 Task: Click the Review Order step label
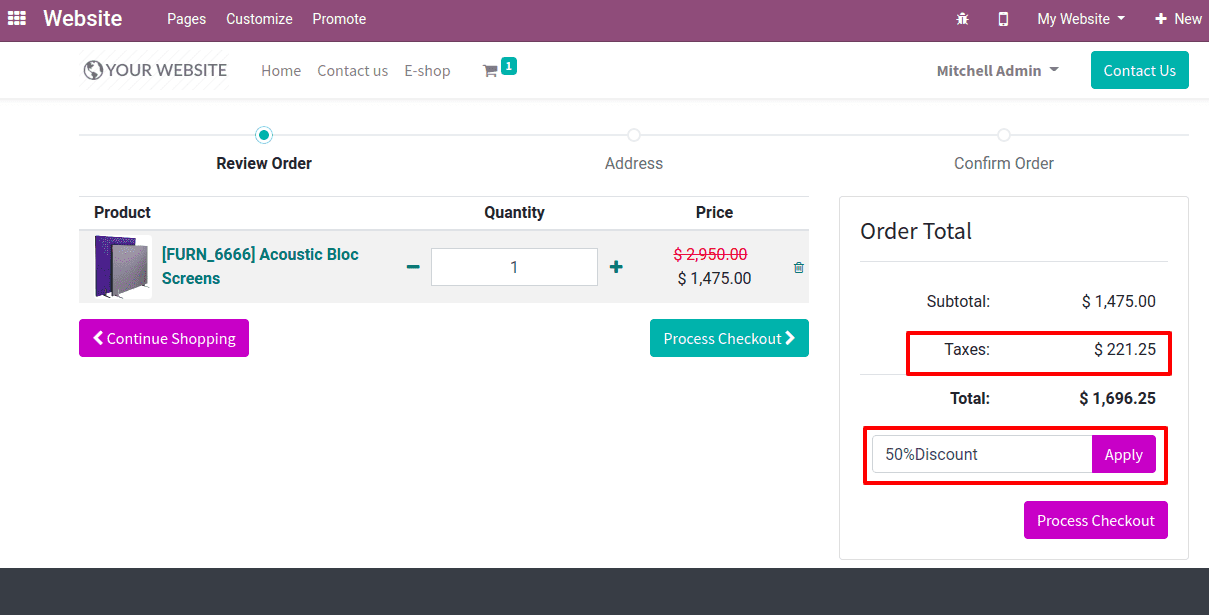click(x=264, y=163)
